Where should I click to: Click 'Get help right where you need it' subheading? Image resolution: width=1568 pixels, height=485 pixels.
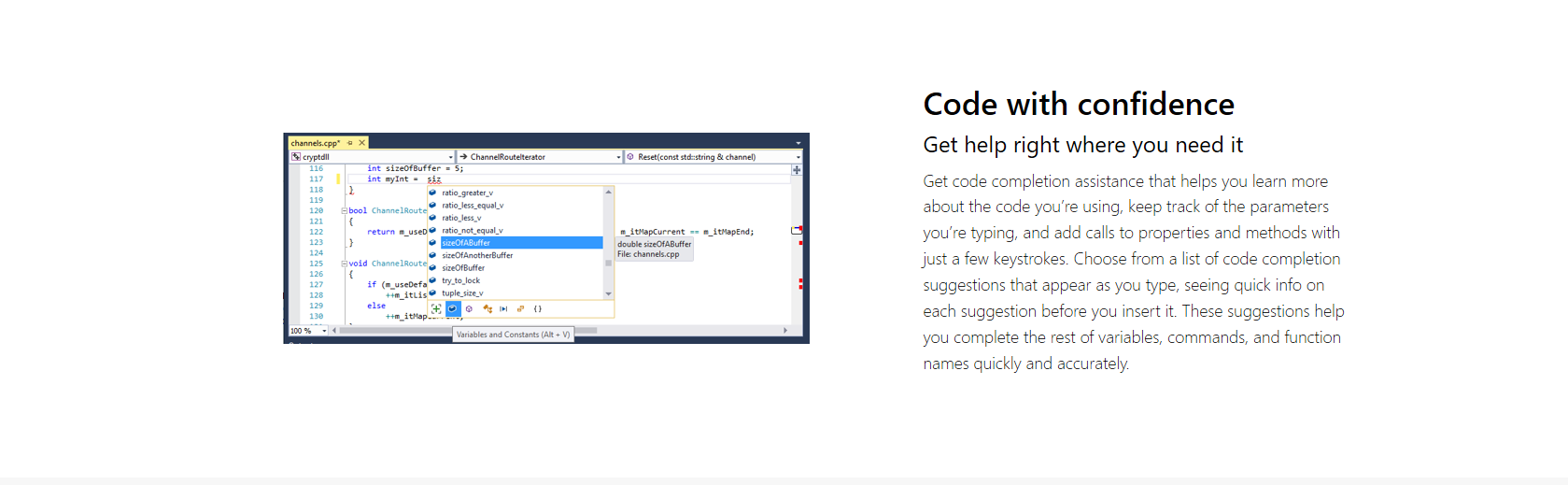pos(1083,145)
